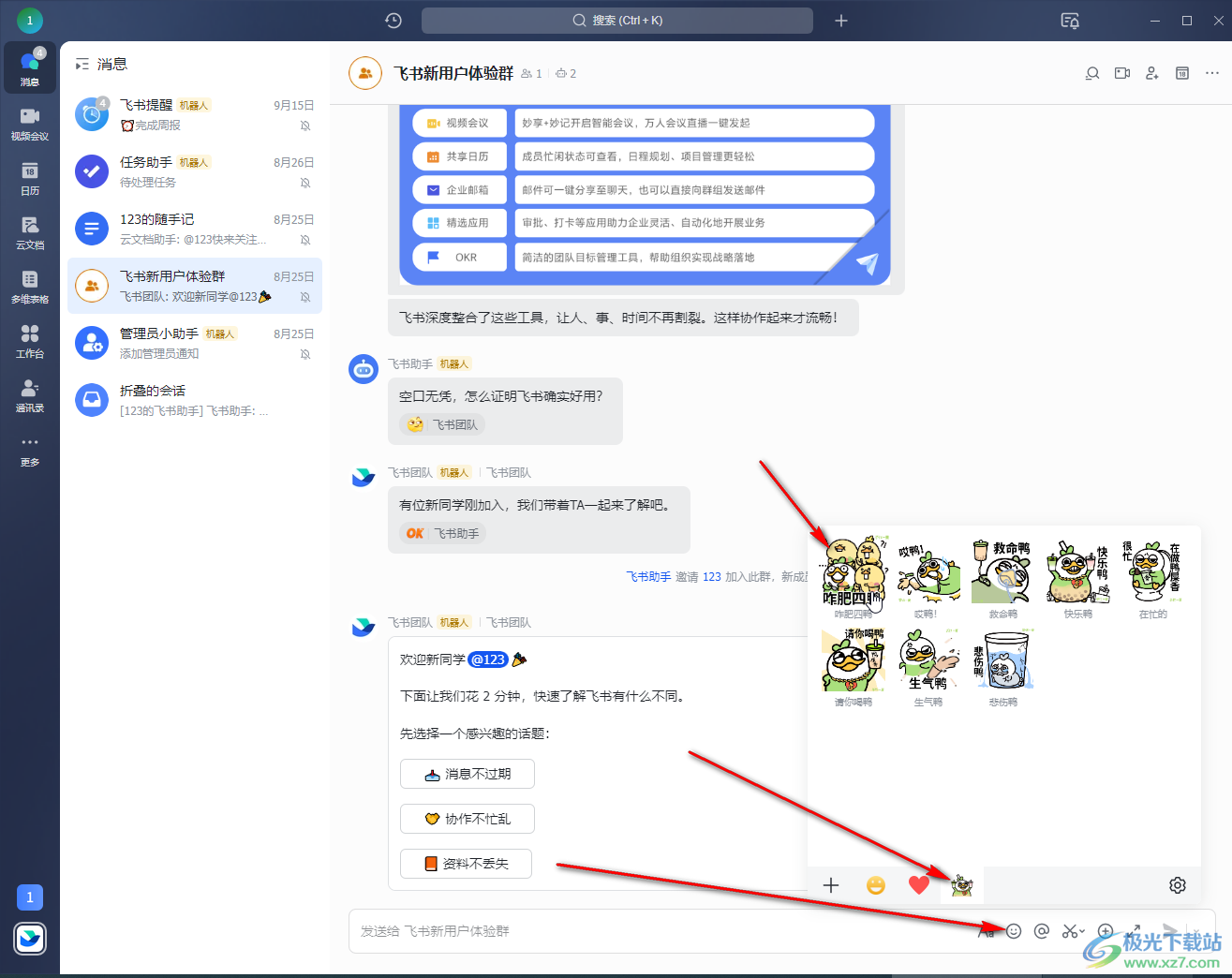The height and width of the screenshot is (978, 1232).
Task: Add members with the person-plus icon
Action: click(x=1152, y=73)
